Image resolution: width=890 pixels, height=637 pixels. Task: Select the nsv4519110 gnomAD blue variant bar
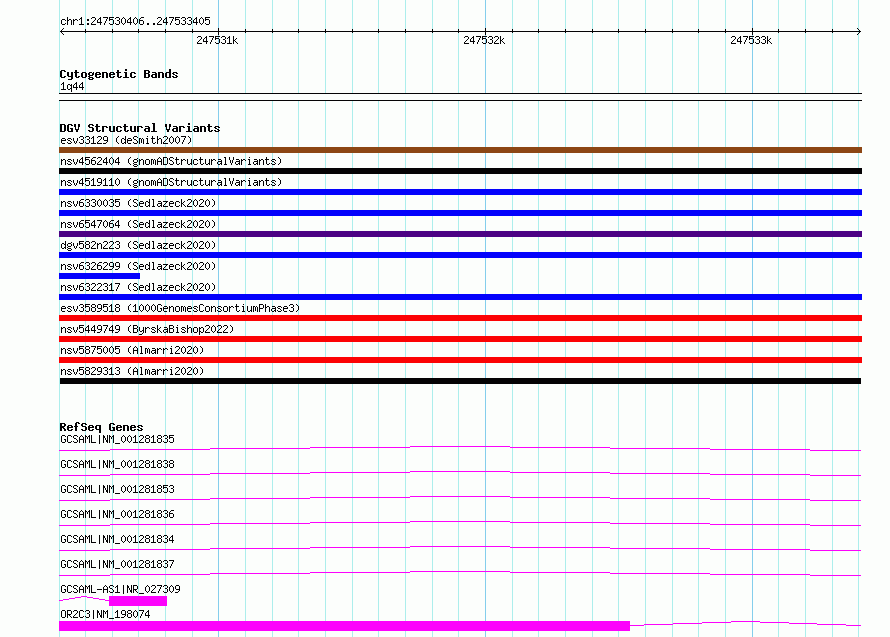(460, 192)
